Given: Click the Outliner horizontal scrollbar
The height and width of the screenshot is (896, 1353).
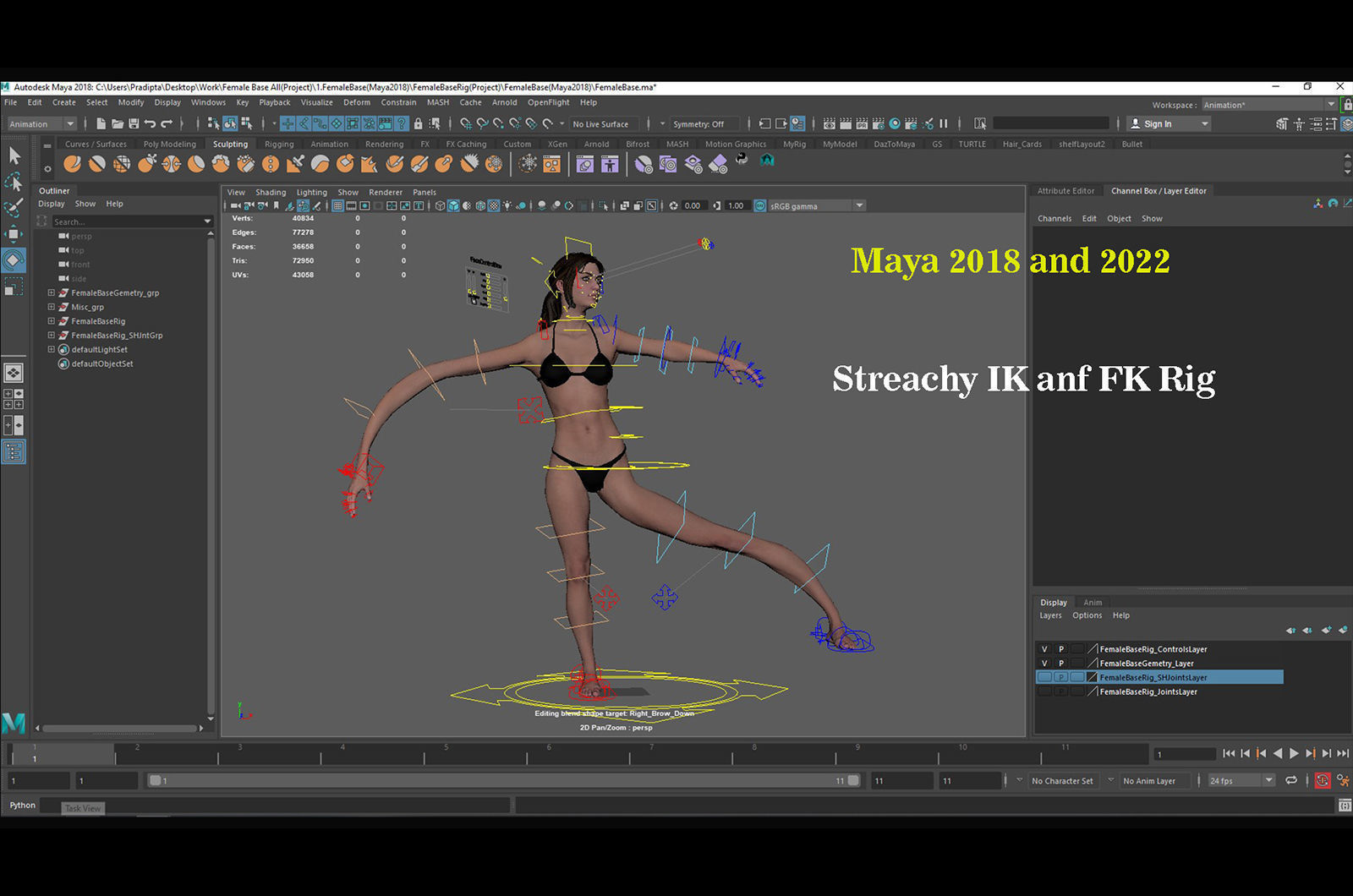Looking at the screenshot, I should pos(120,728).
